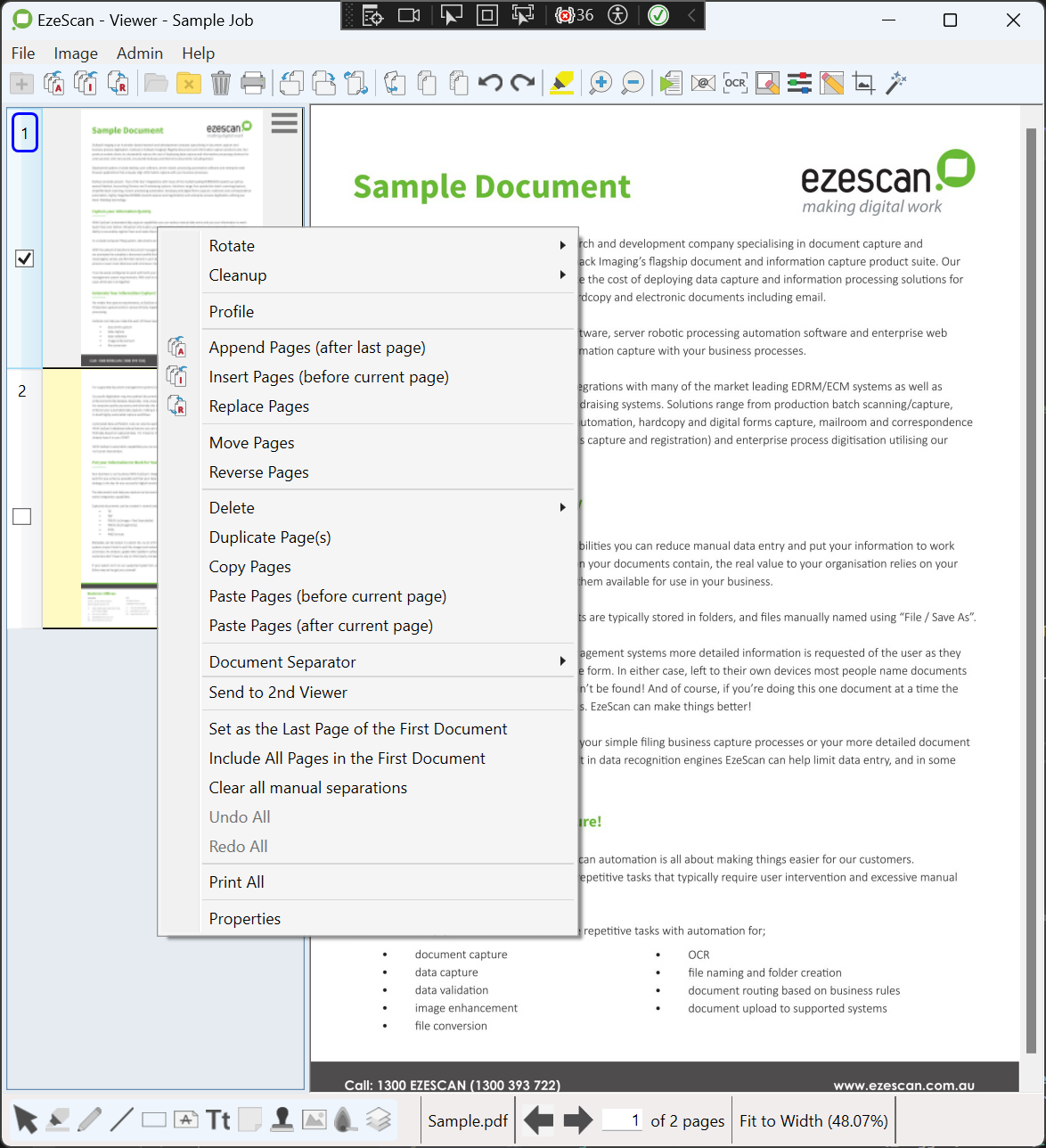
Task: Select the Tt text annotation tool
Action: pyautogui.click(x=218, y=1119)
